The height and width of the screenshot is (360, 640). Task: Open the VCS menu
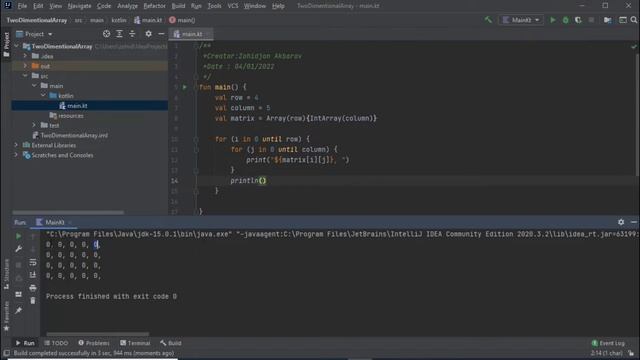pyautogui.click(x=233, y=6)
